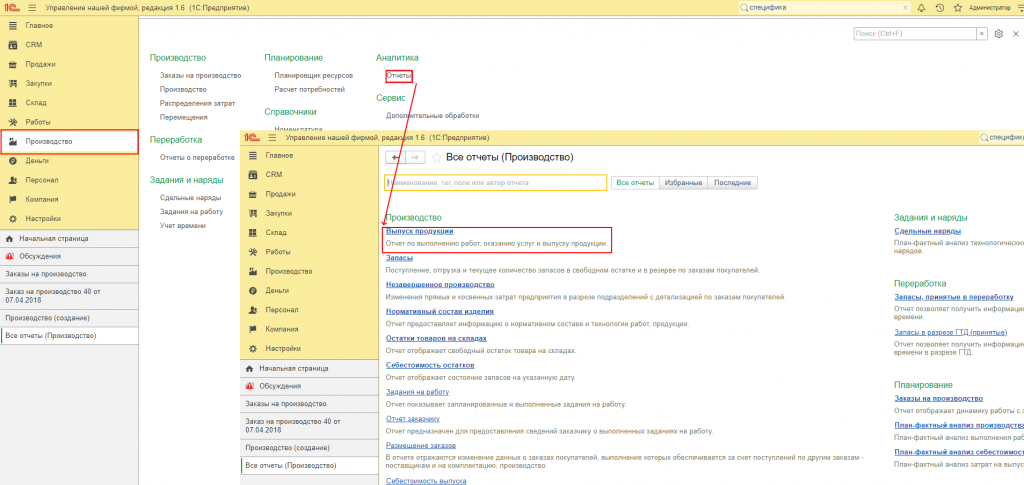Open the history clock icon in the top bar
Screen dimensions: 1024x485
(940, 8)
